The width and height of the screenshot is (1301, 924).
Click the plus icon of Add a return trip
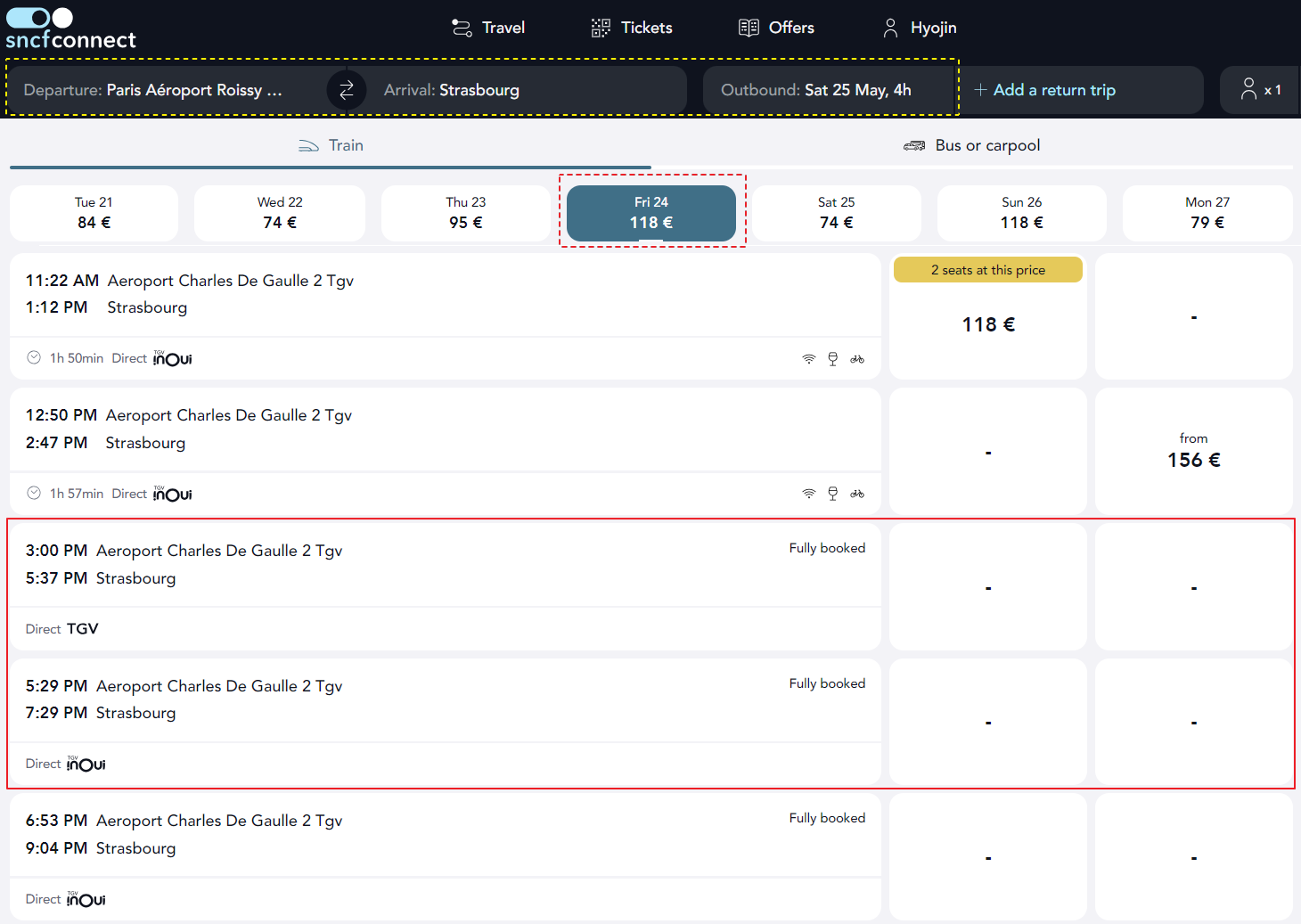(980, 90)
